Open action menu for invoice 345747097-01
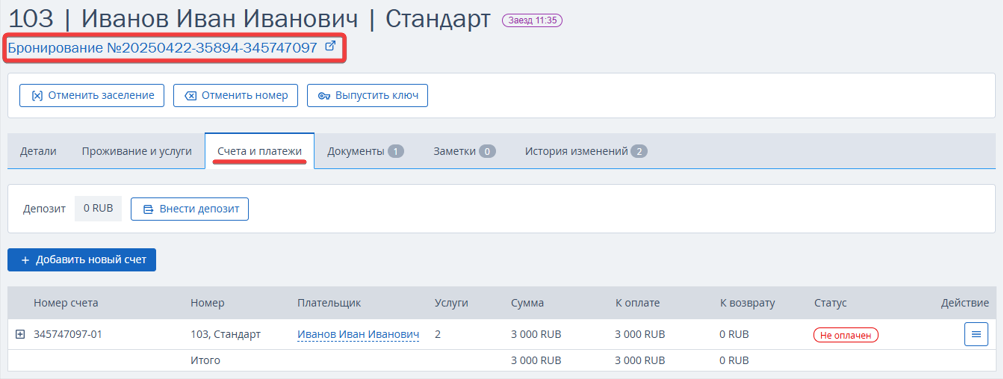The image size is (1003, 379). 976,334
